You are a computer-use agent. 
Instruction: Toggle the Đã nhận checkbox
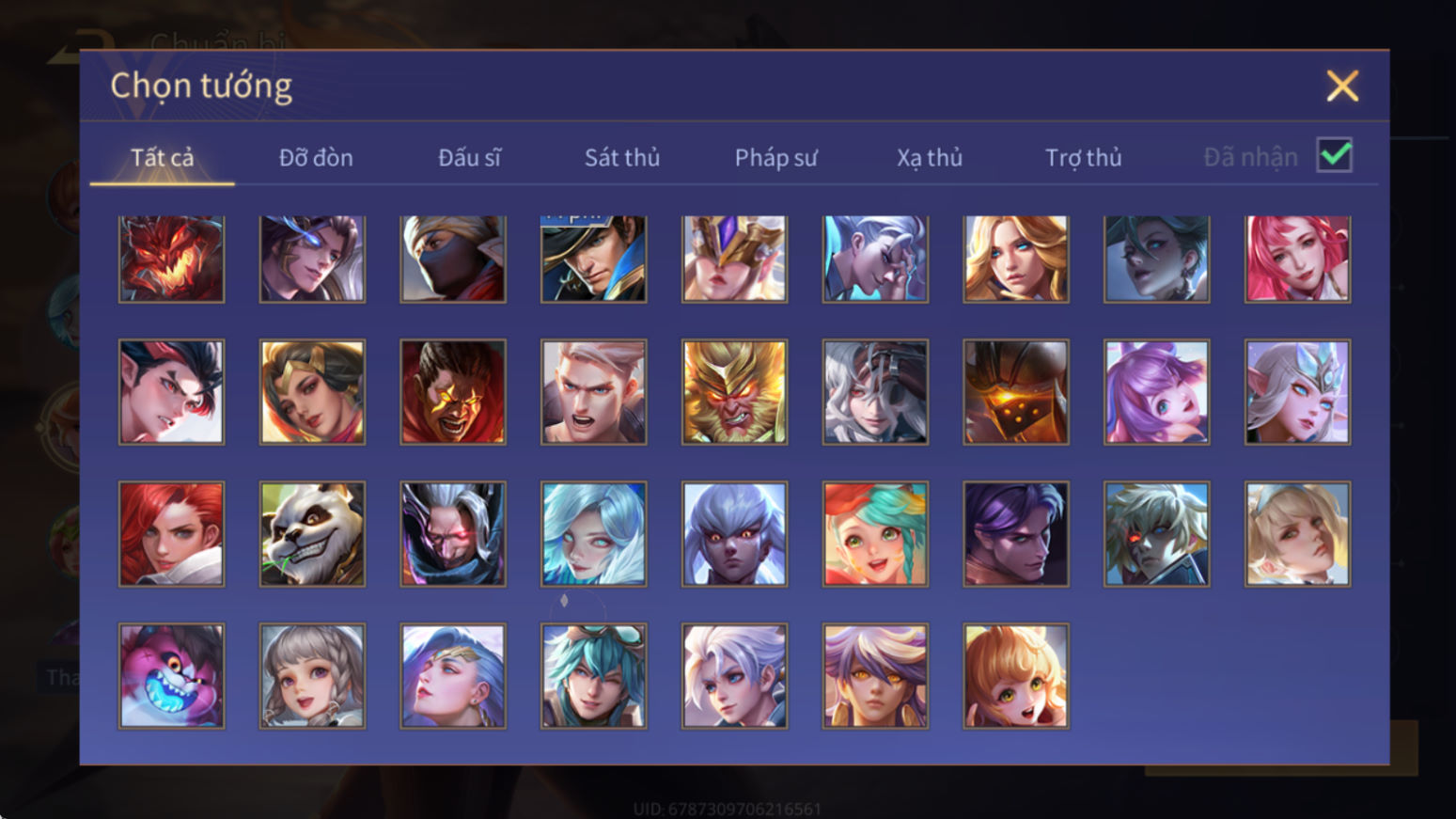pos(1335,155)
